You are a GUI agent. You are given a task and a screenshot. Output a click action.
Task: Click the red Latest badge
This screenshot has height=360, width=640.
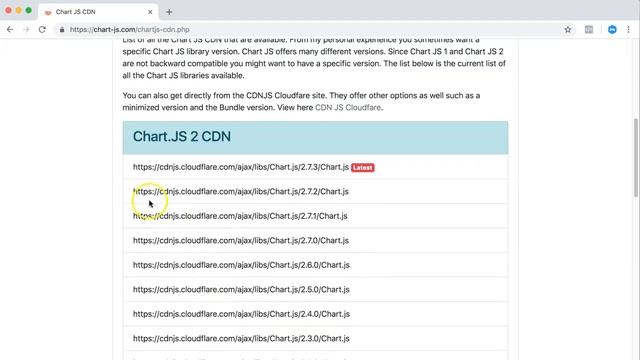coord(362,167)
